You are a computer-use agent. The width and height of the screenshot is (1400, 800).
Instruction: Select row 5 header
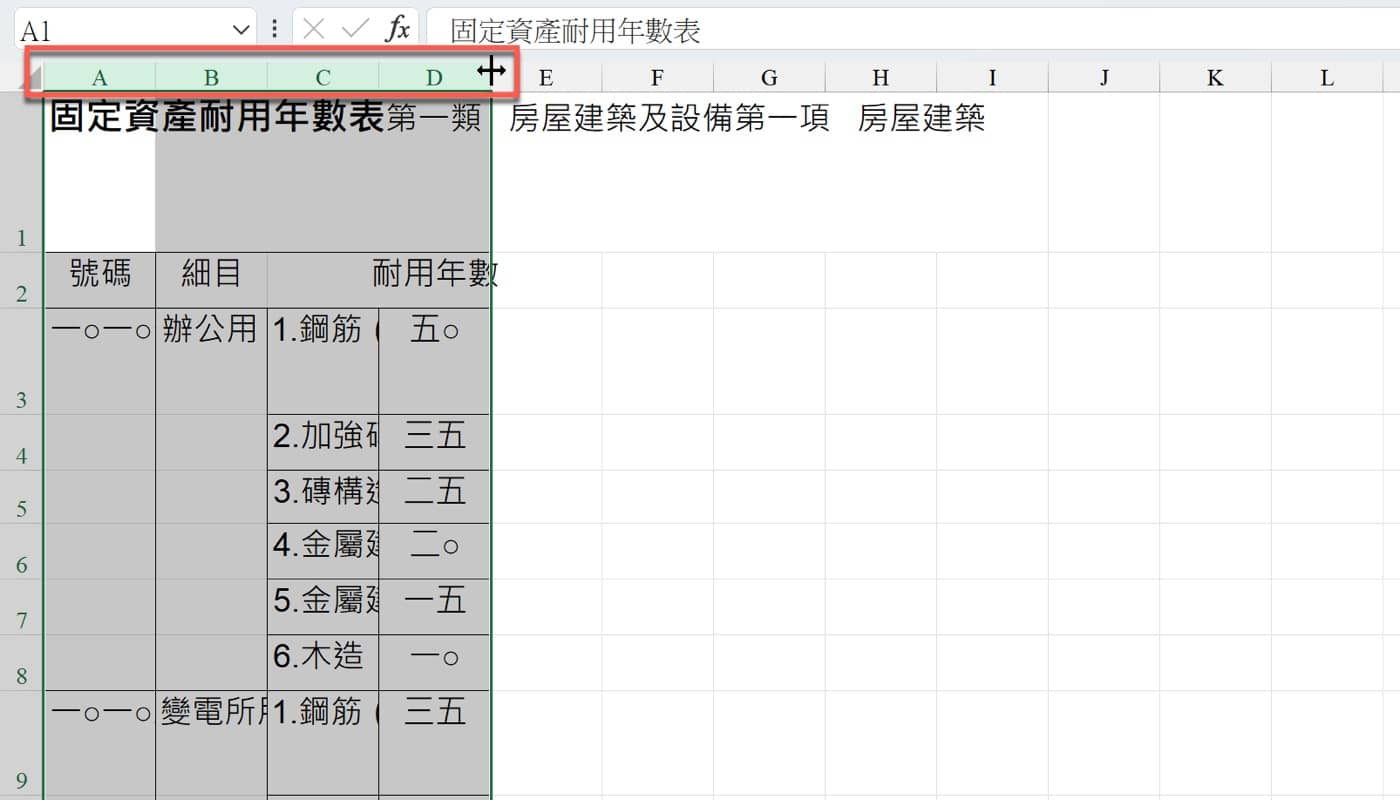22,497
